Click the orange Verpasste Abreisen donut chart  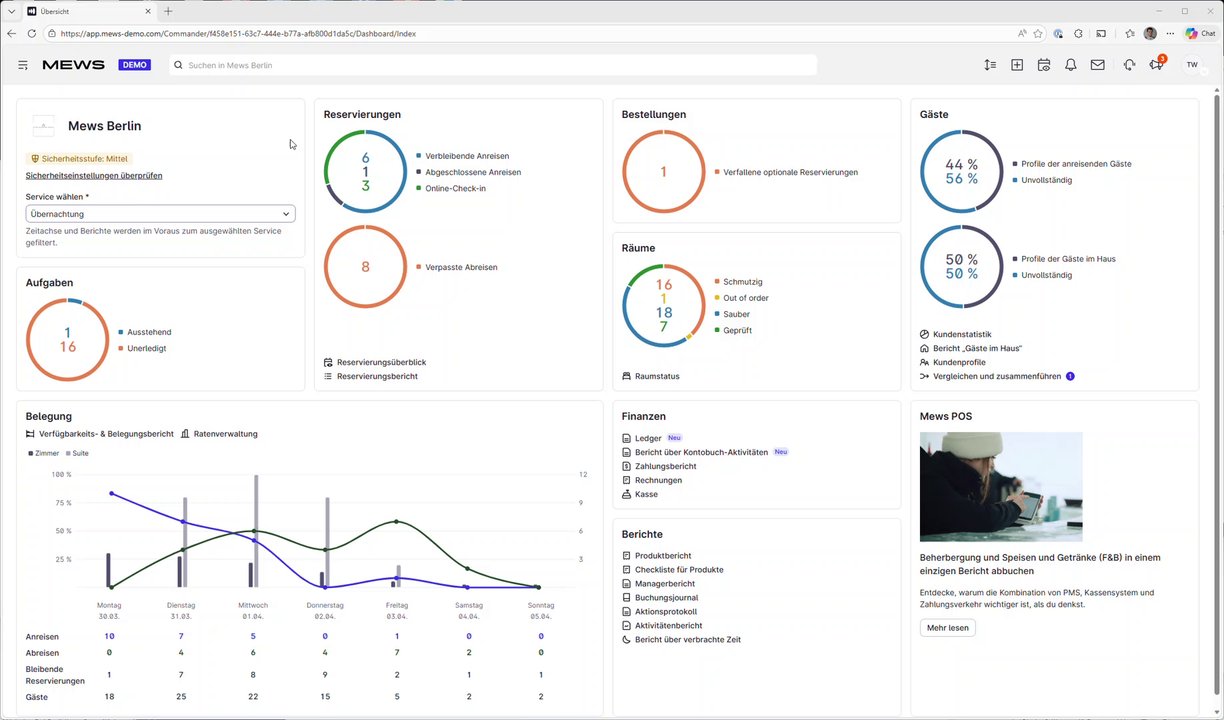coord(365,267)
